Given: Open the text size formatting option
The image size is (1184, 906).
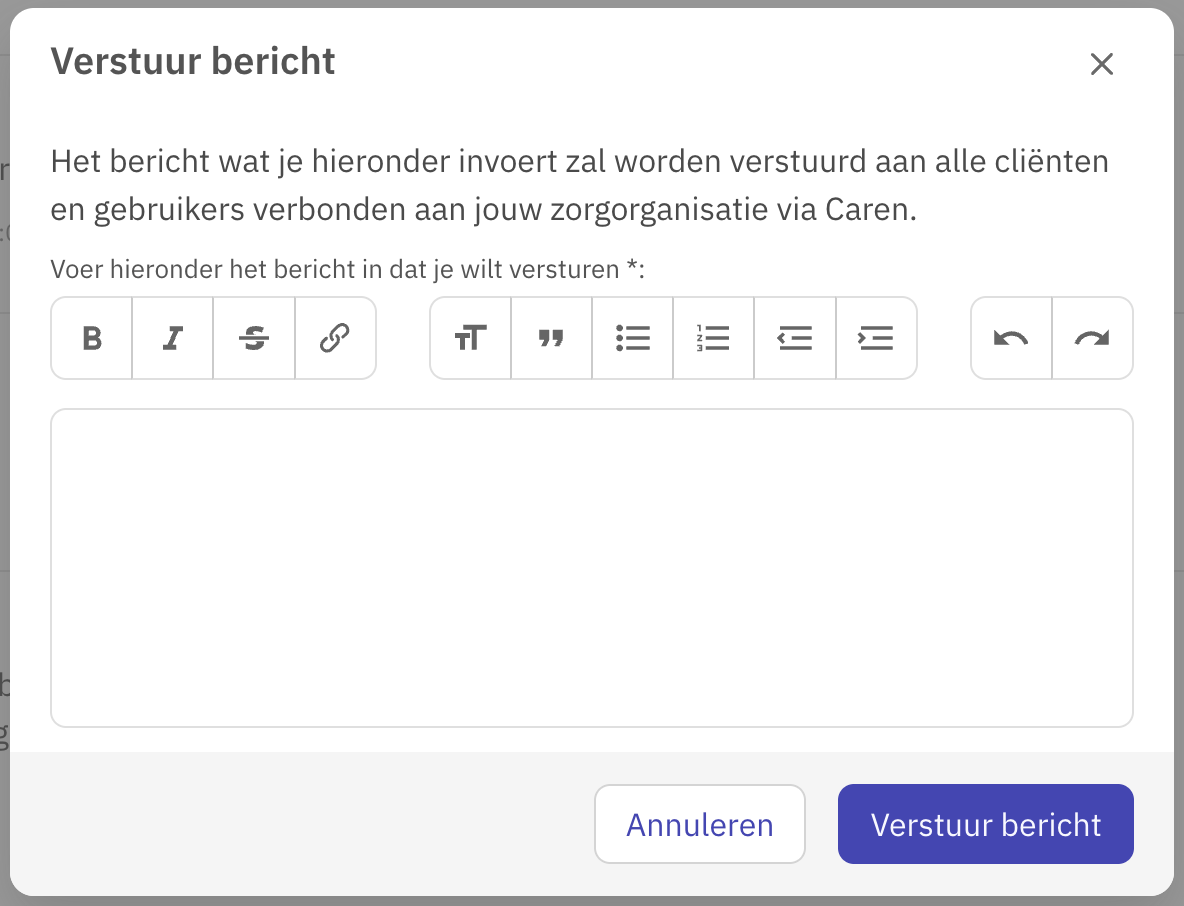Looking at the screenshot, I should tap(470, 338).
